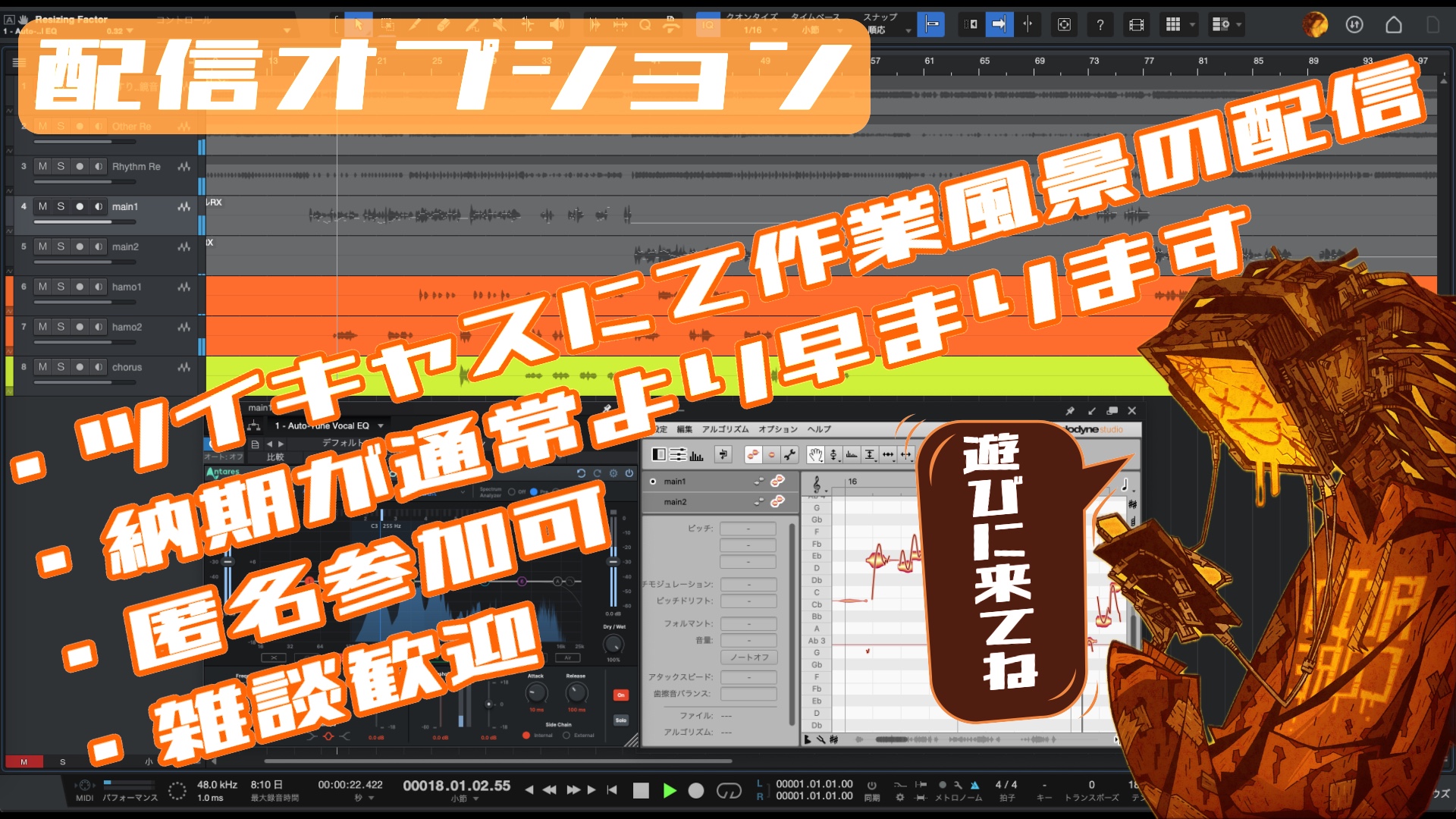The height and width of the screenshot is (819, 1456).
Task: Click Melodyne compare switch icon
Action: tap(723, 454)
